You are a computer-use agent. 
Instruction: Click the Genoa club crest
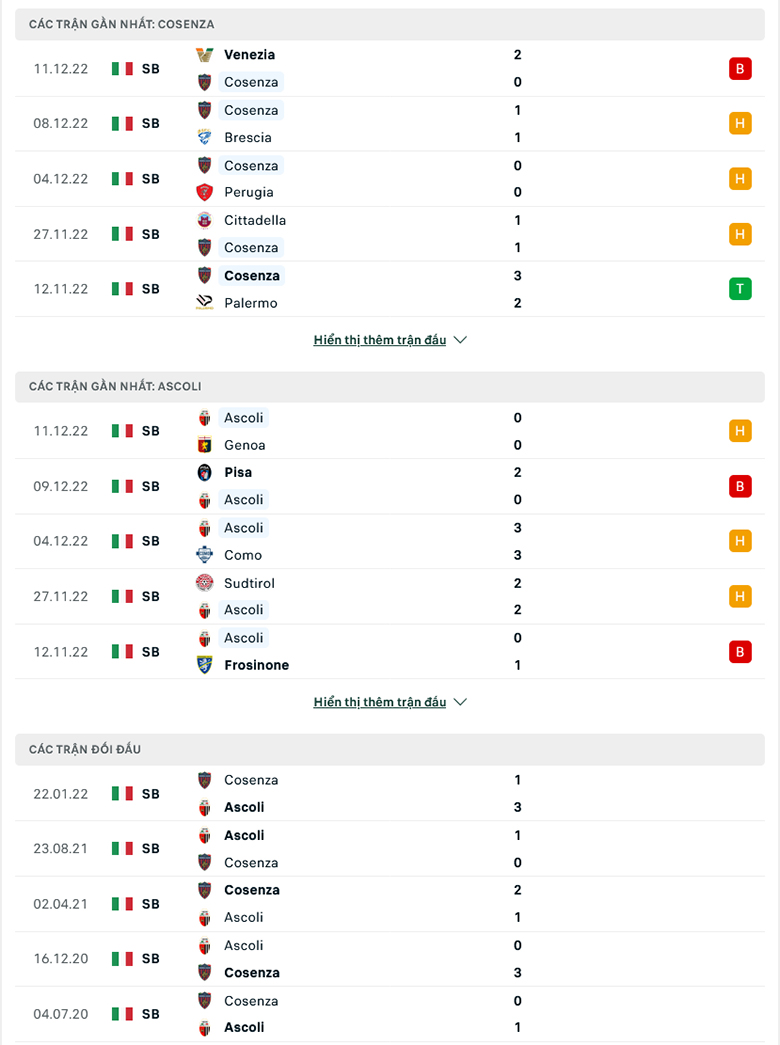(205, 445)
